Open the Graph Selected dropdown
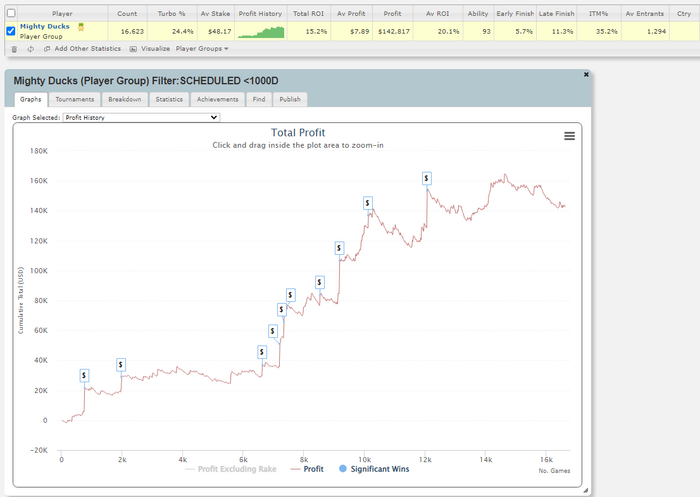 click(x=141, y=117)
